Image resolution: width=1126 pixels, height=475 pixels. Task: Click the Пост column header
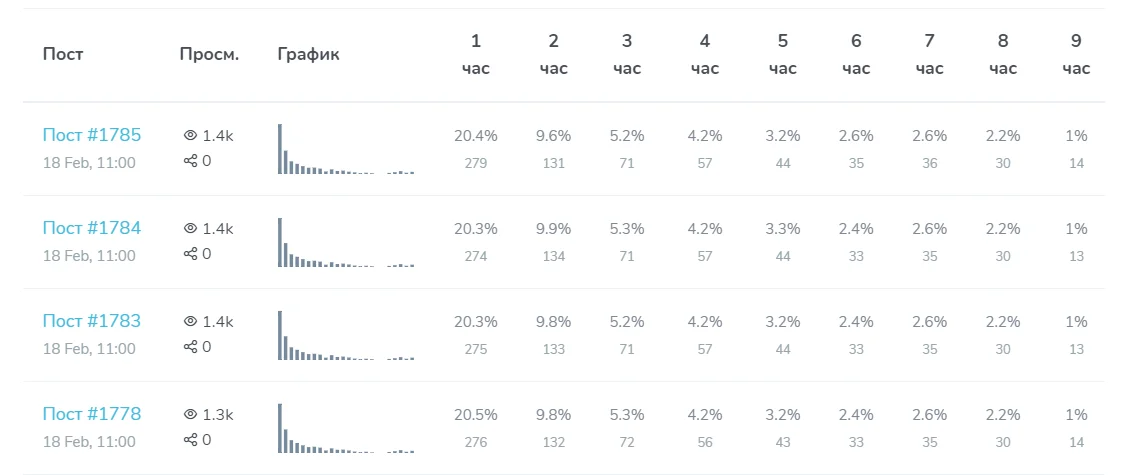pyautogui.click(x=63, y=54)
